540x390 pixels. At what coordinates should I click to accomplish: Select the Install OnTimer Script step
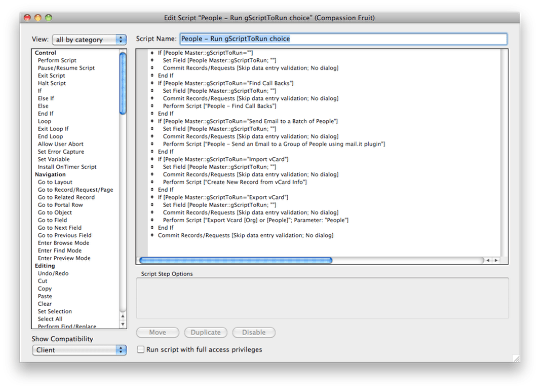tap(67, 167)
